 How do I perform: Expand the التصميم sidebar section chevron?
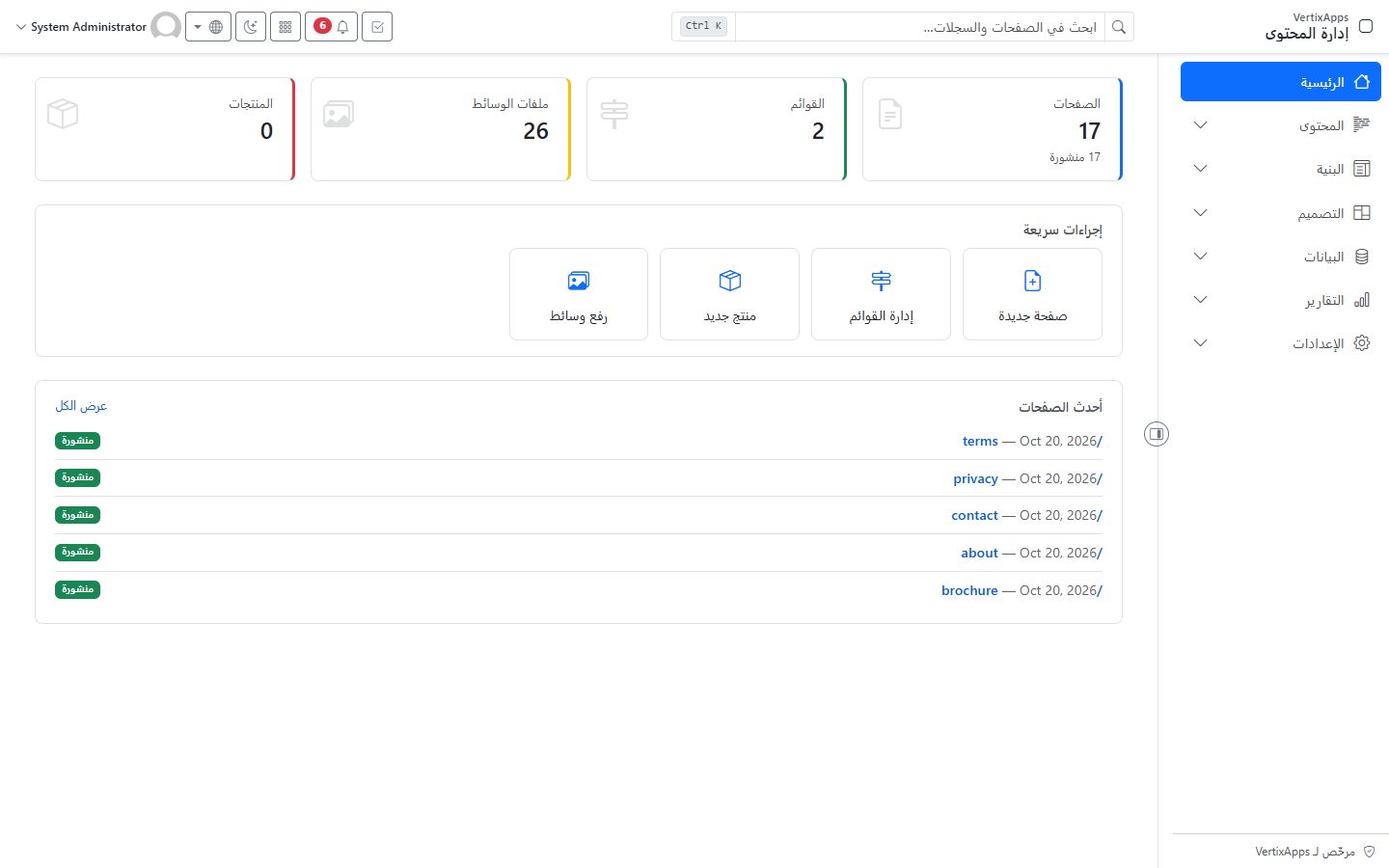point(1201,212)
